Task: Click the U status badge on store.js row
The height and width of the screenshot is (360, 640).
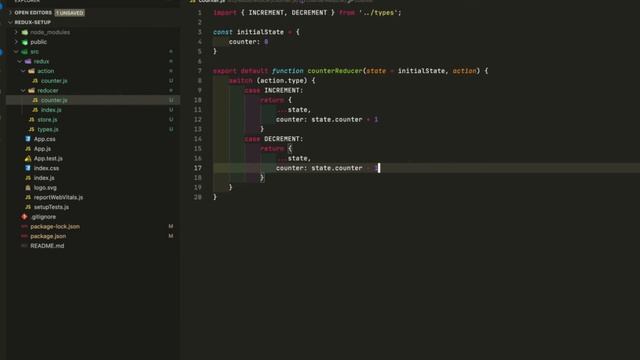Action: 171,120
